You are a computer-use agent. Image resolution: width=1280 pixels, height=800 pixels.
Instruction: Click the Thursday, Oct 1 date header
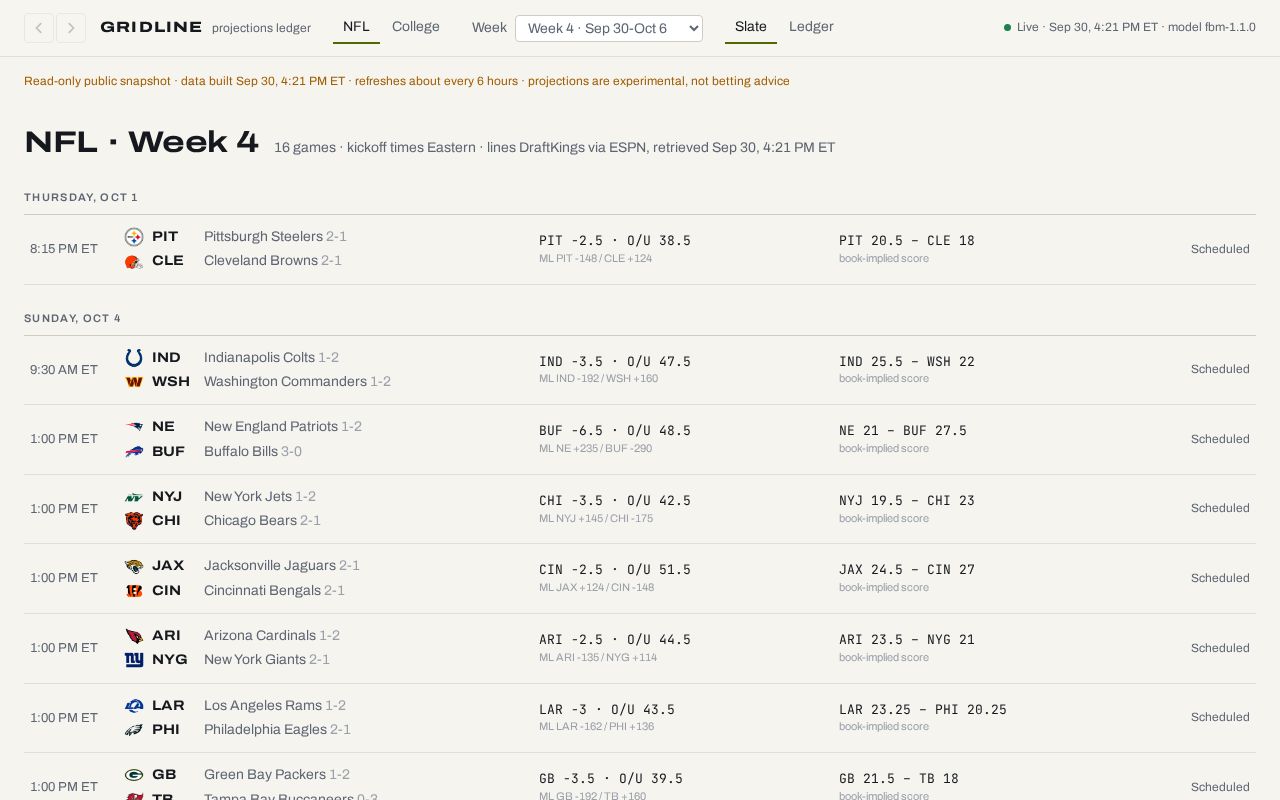coord(81,197)
